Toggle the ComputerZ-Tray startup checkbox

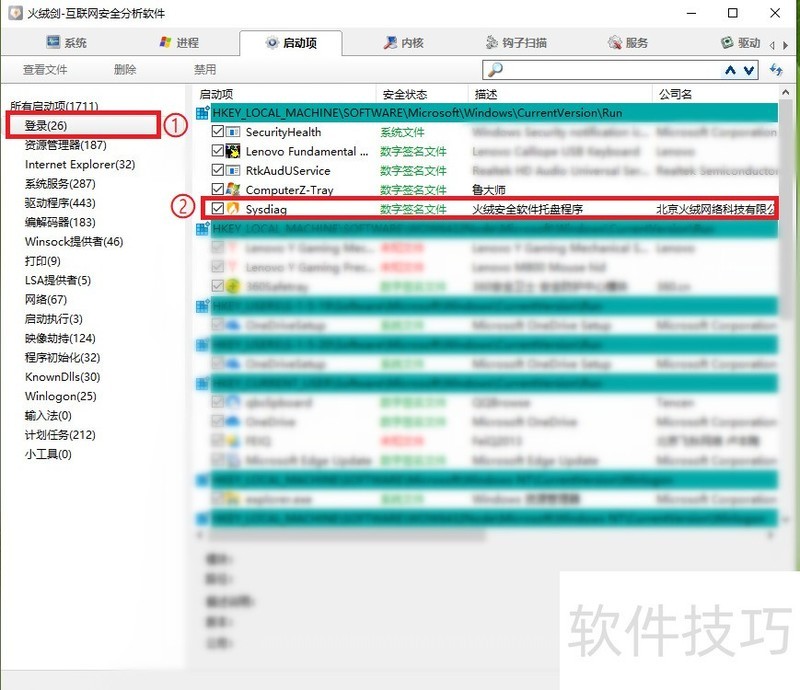[217, 189]
